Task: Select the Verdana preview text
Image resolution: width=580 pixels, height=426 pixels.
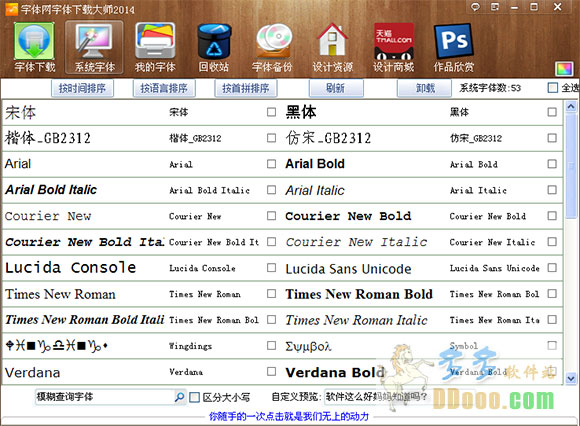Action: pyautogui.click(x=33, y=372)
